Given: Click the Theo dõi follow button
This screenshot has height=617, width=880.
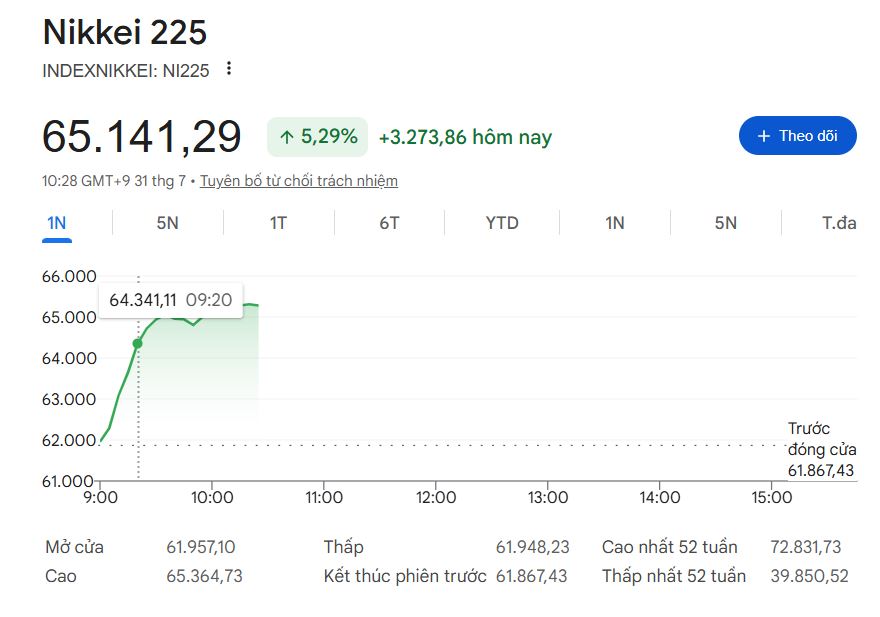Looking at the screenshot, I should [x=798, y=135].
